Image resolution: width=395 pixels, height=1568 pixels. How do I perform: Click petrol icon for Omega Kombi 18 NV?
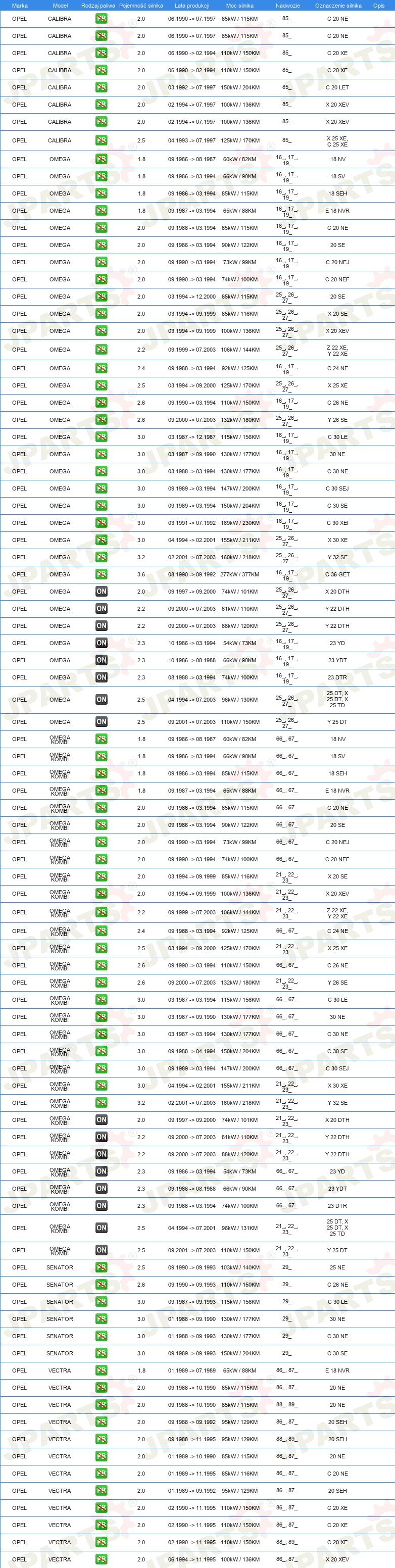point(101,739)
